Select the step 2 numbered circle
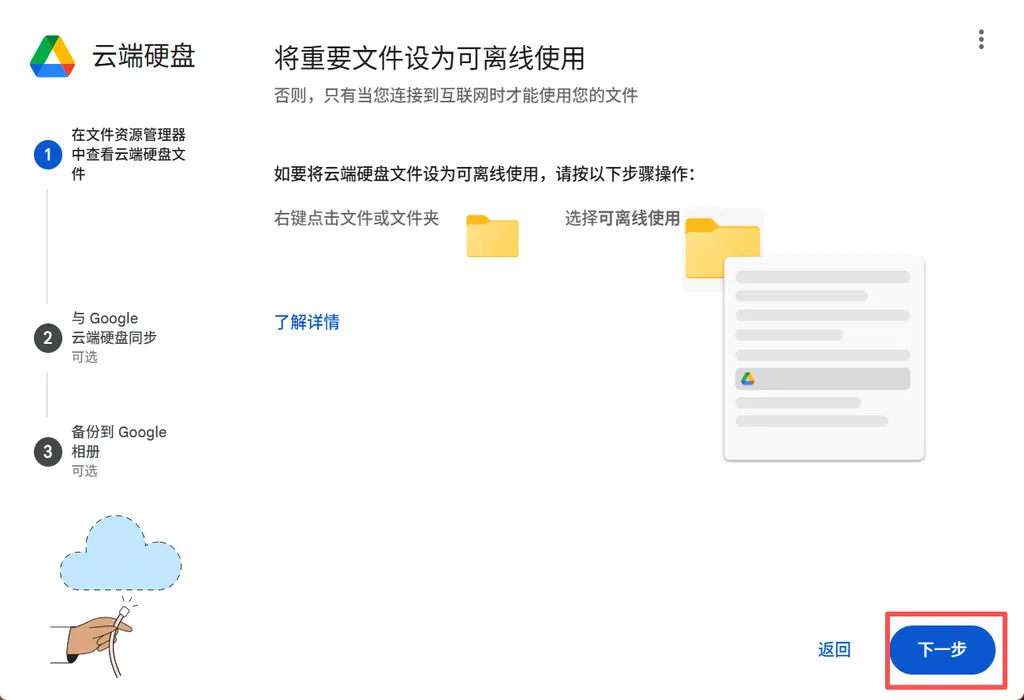This screenshot has height=700, width=1024. pos(47,338)
